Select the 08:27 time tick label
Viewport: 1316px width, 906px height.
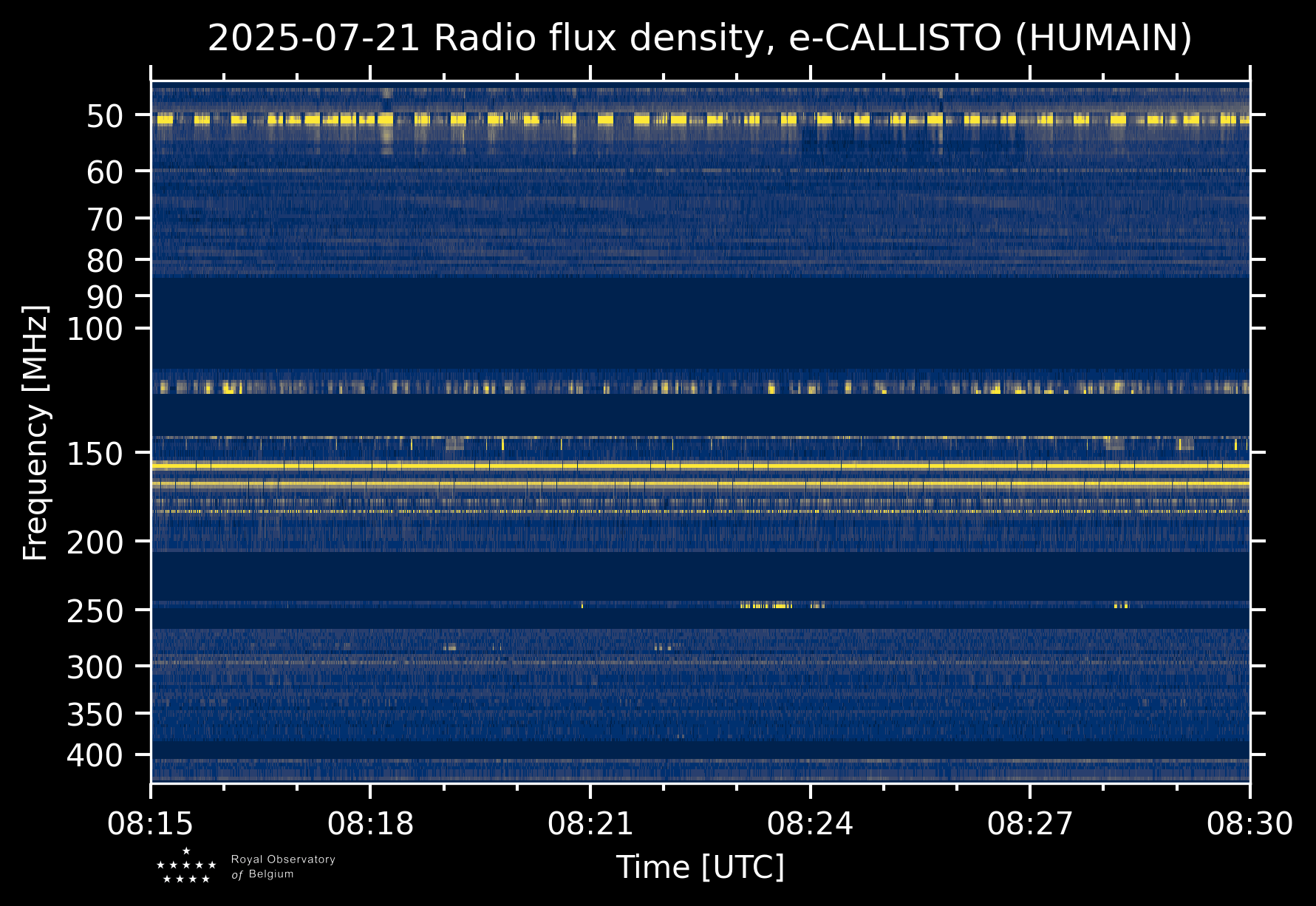click(x=1030, y=823)
